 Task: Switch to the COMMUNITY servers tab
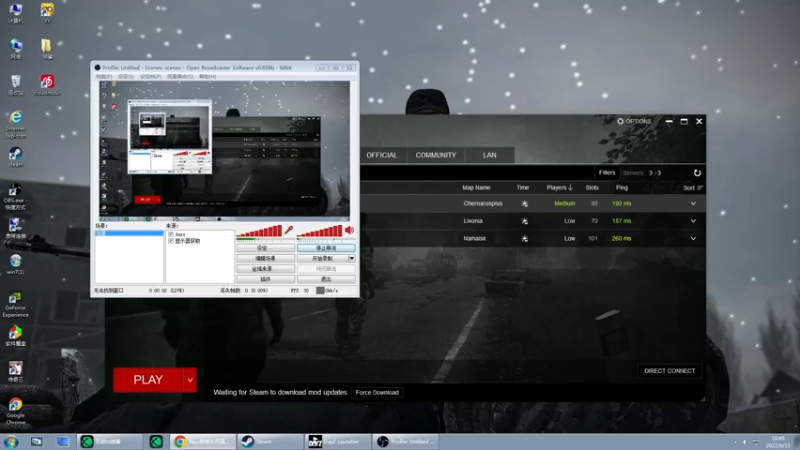[436, 155]
